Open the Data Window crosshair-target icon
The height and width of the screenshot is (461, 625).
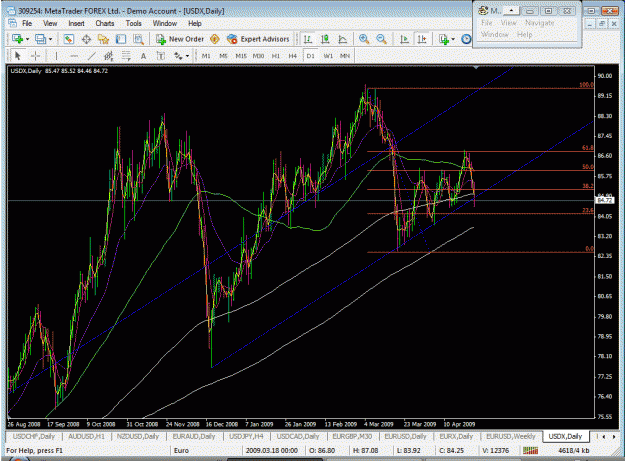86,39
